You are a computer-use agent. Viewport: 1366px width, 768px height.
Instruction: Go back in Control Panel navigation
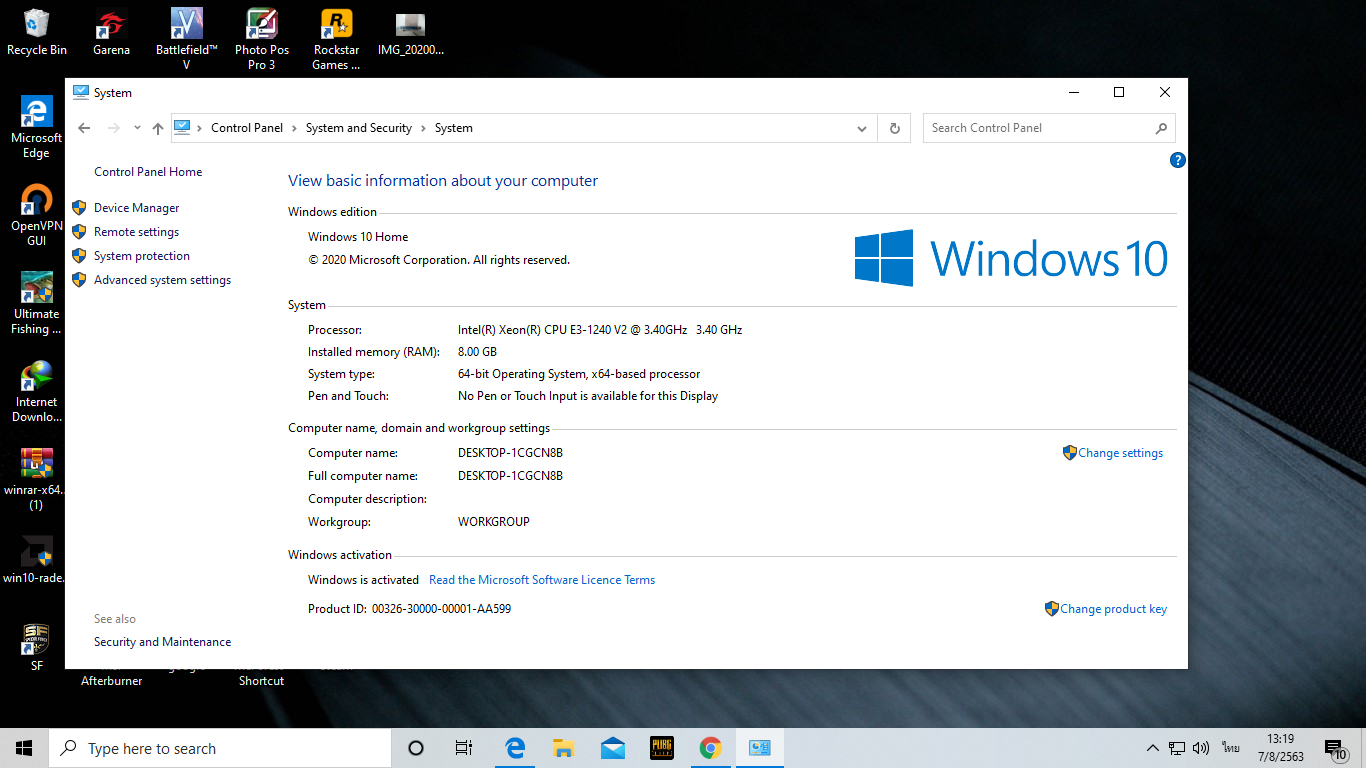click(x=84, y=128)
